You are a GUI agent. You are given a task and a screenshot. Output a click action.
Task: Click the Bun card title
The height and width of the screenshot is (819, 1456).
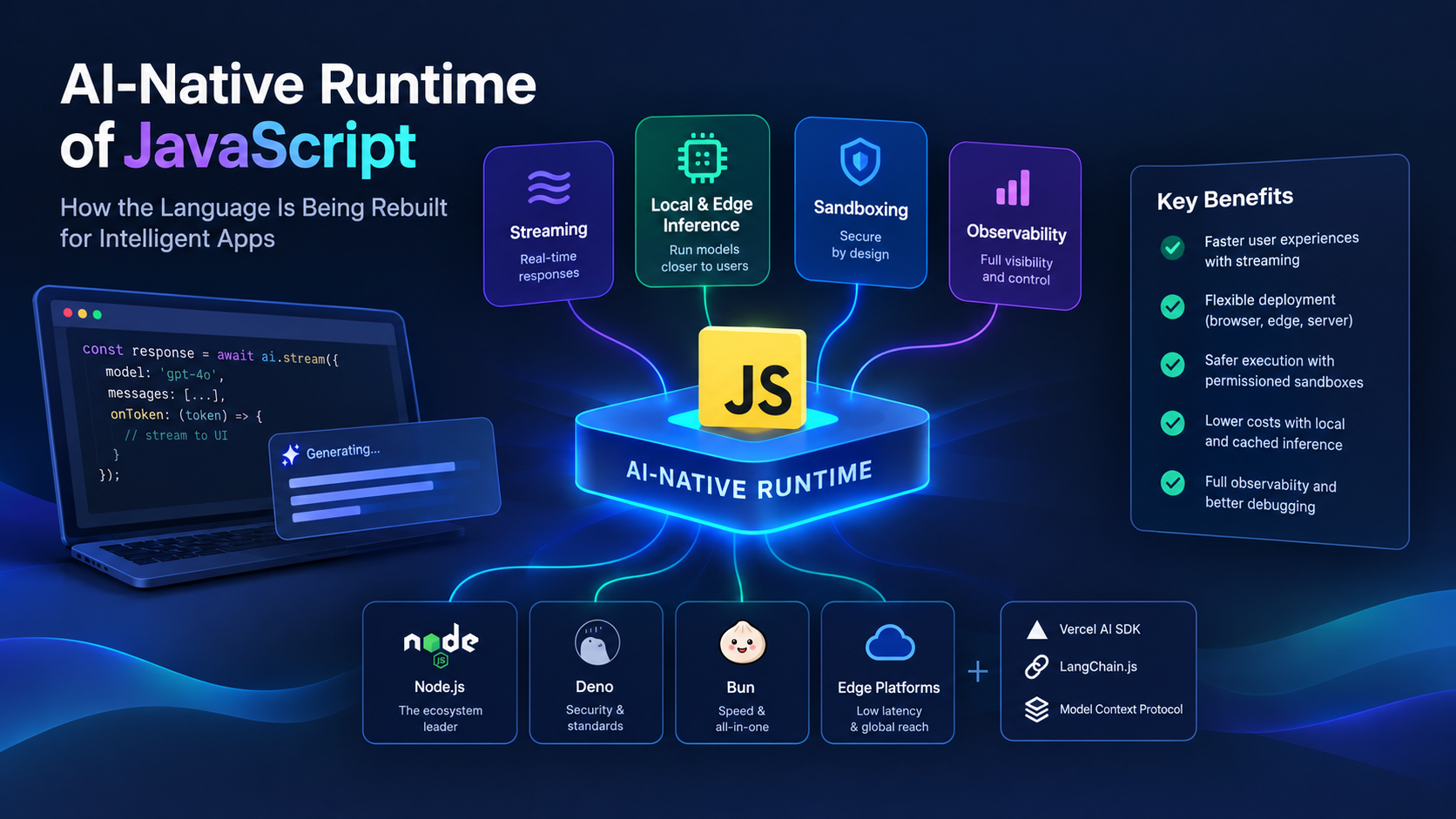741,688
